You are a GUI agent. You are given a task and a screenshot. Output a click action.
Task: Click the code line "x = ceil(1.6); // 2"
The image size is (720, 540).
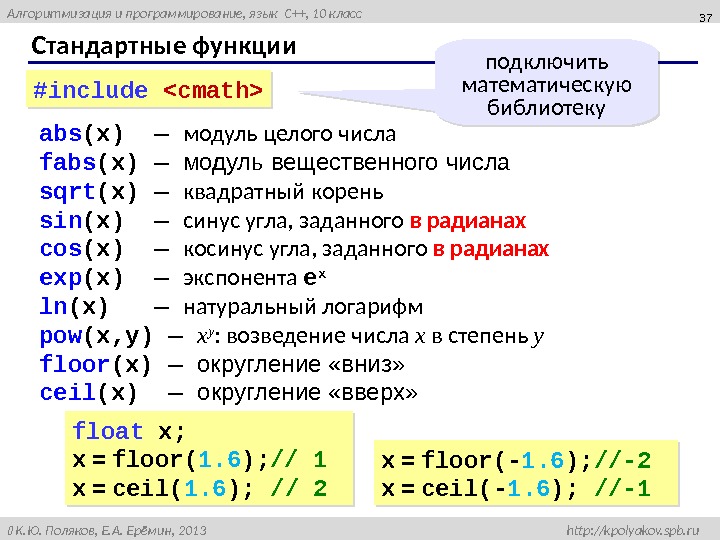click(200, 488)
